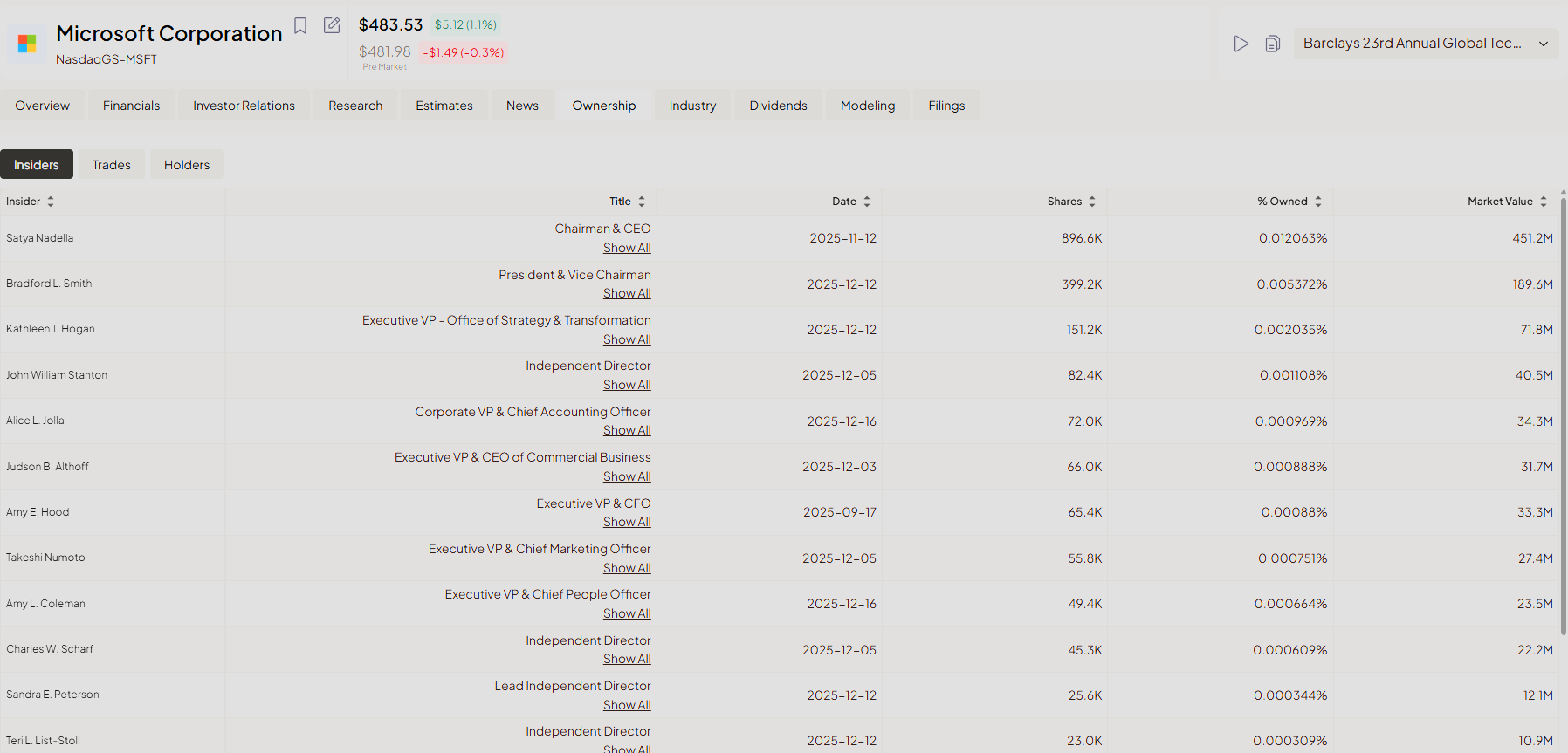Open the Financials tab
Image resolution: width=1568 pixels, height=753 pixels.
coord(131,106)
